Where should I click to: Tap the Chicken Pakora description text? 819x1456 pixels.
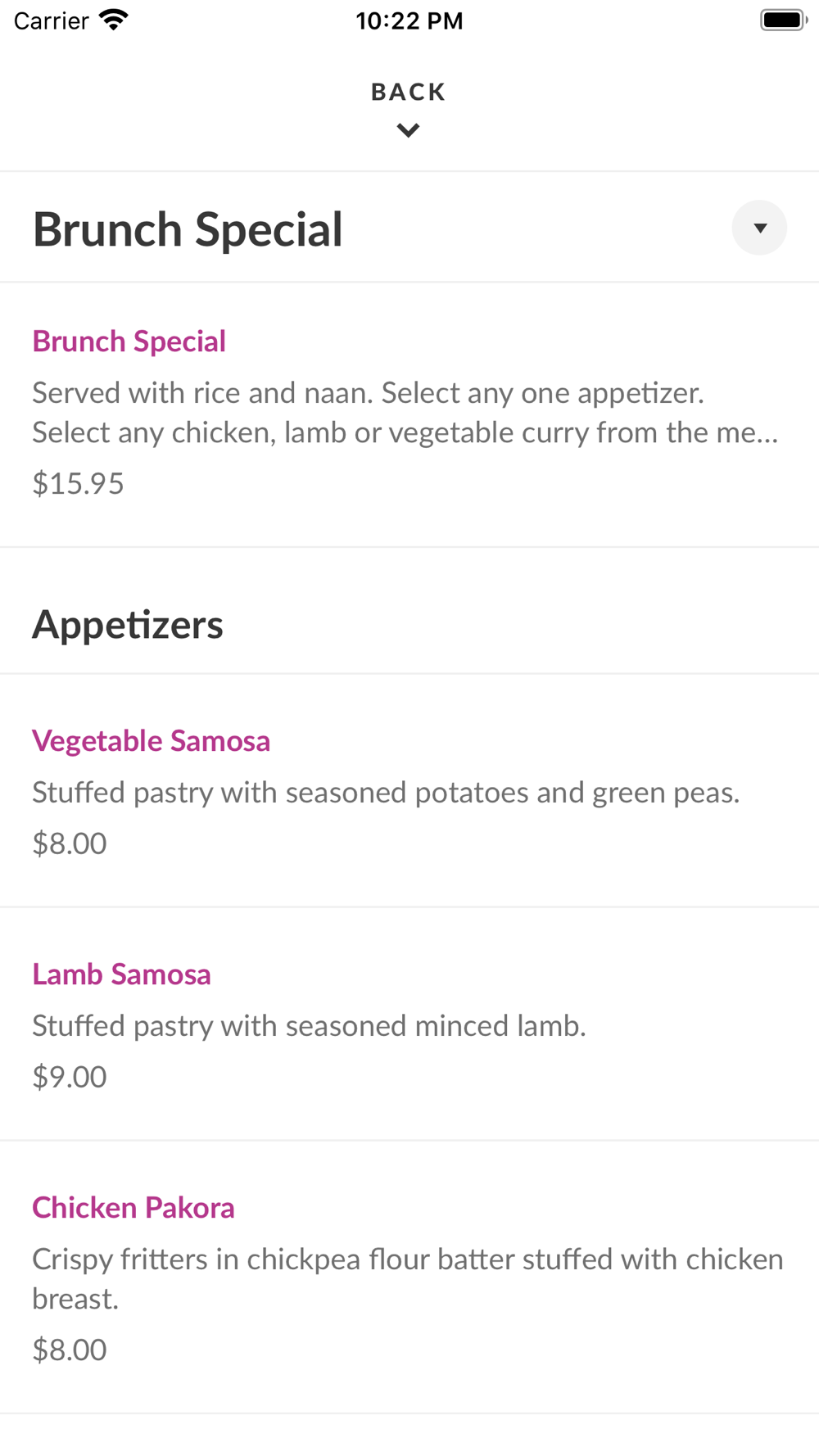pyautogui.click(x=407, y=1278)
